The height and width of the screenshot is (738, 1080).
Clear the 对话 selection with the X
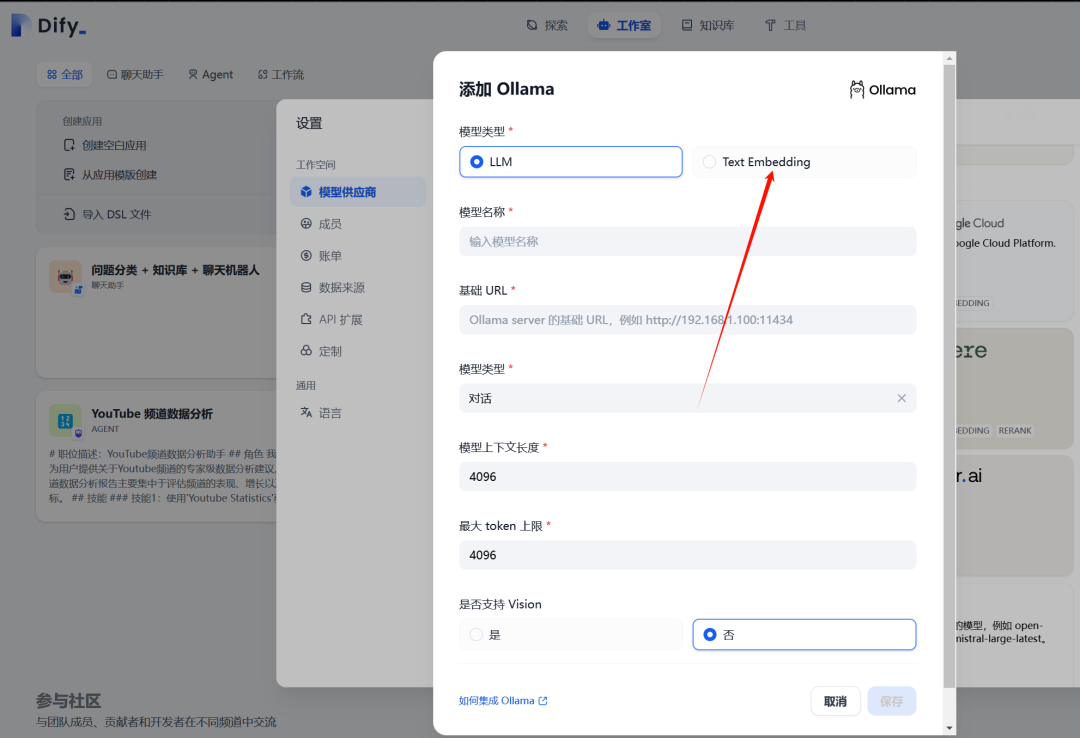click(901, 397)
